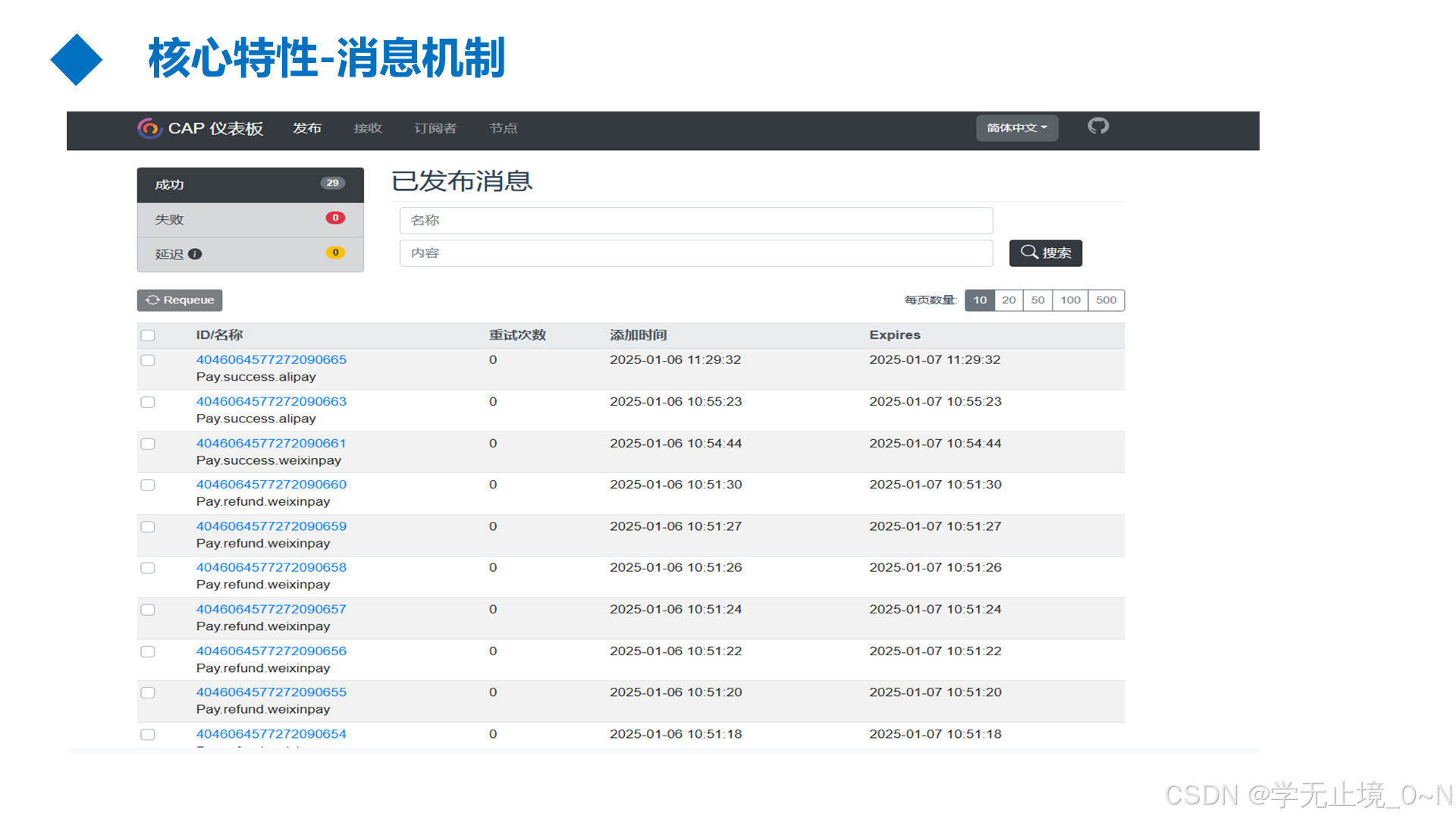Image resolution: width=1456 pixels, height=819 pixels.
Task: Check the checkbox next to Pay.refund.weixinpay message 4046064577272090660
Action: coord(147,485)
